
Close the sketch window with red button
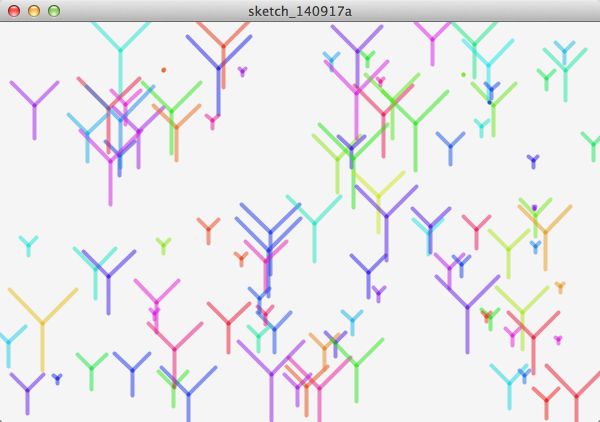coord(14,10)
